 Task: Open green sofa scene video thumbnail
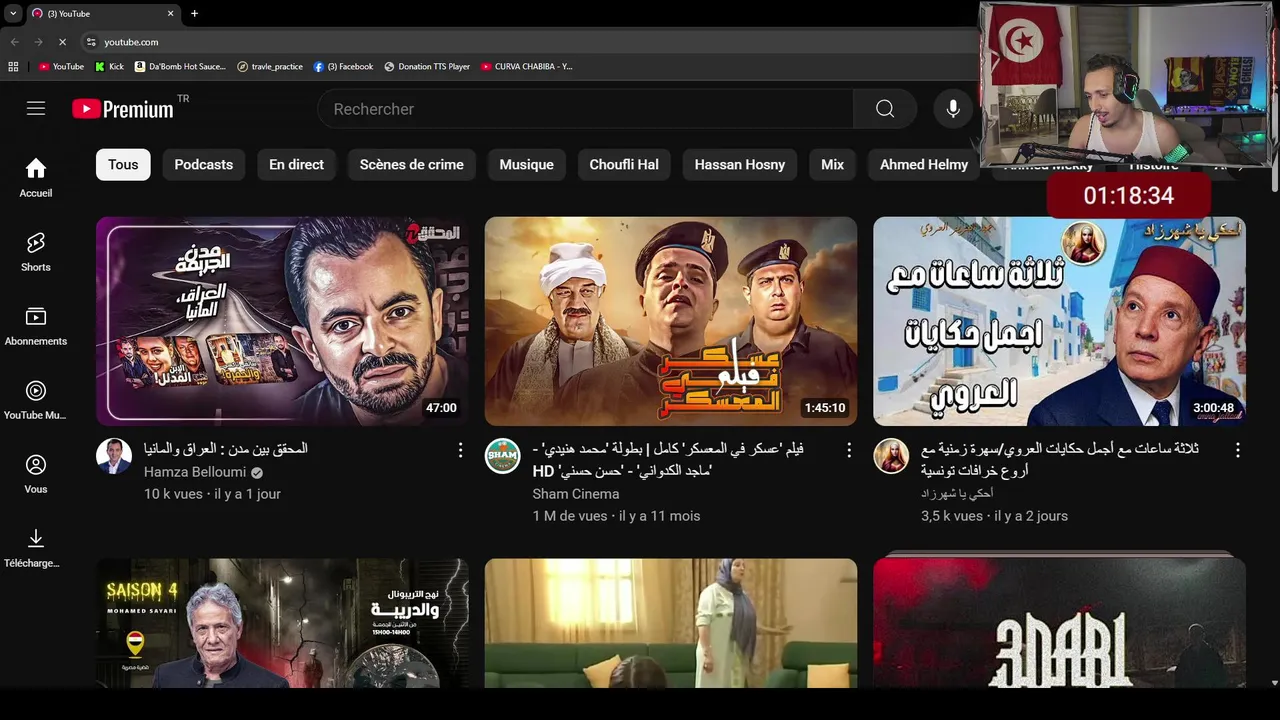[671, 623]
